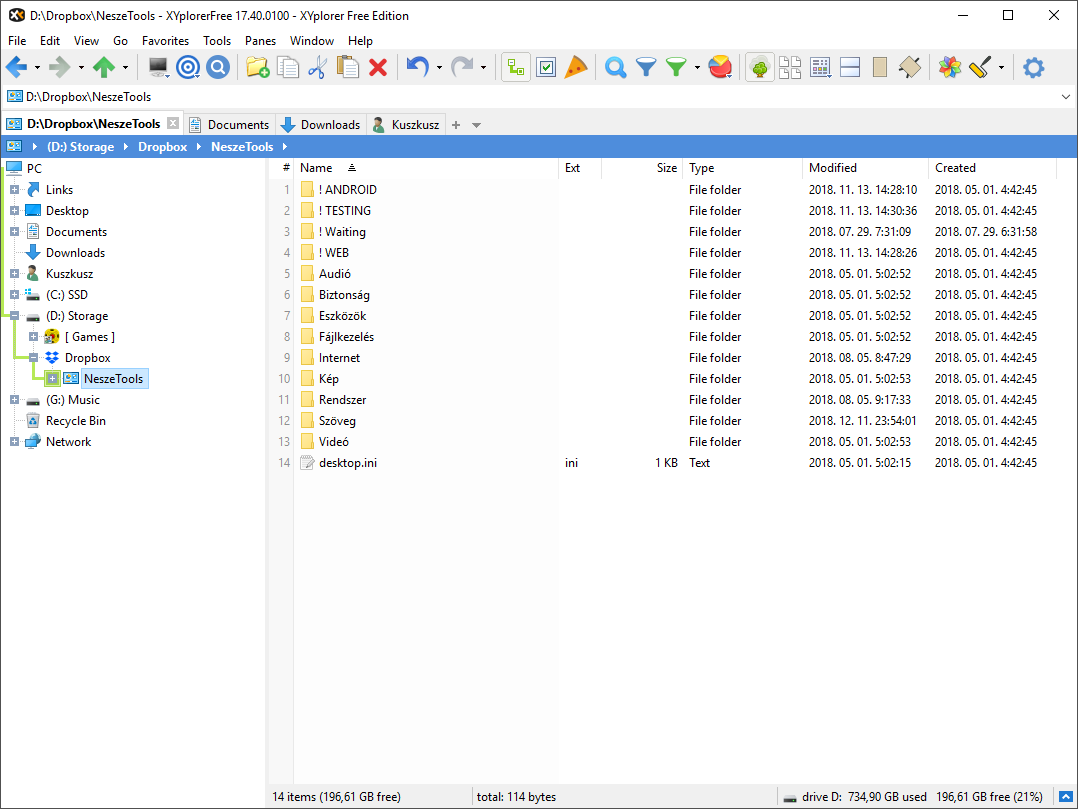The height and width of the screenshot is (809, 1078).
Task: Collapse the (D:) Storage drive node
Action: point(14,315)
